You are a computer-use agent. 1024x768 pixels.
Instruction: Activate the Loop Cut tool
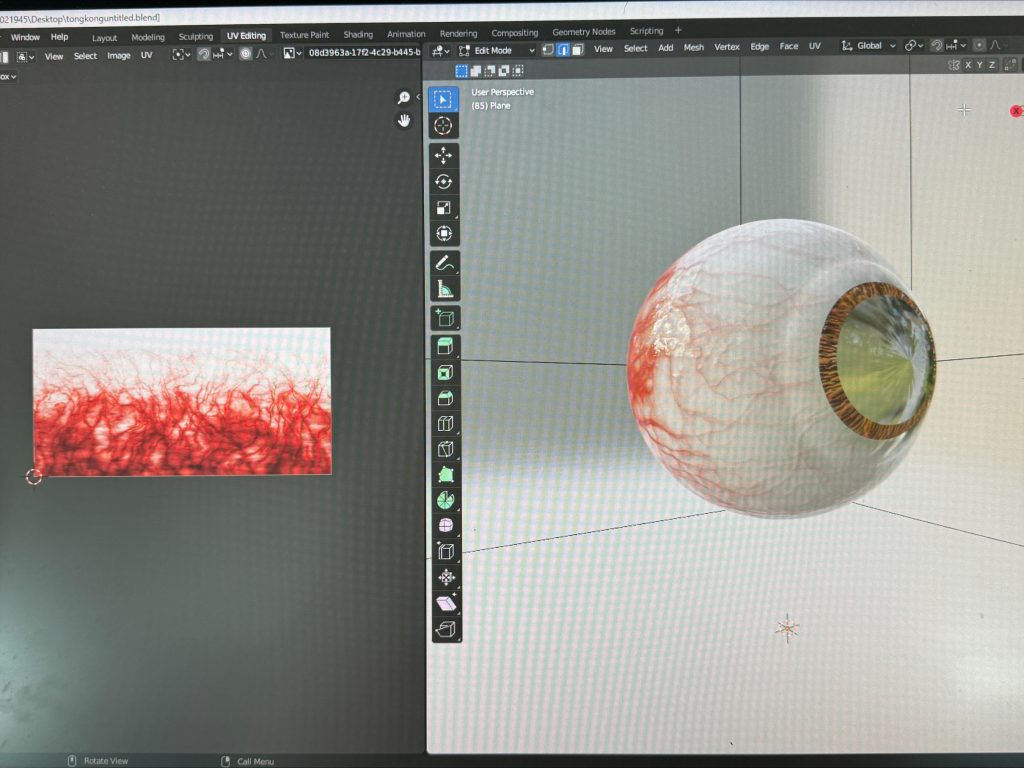point(444,424)
